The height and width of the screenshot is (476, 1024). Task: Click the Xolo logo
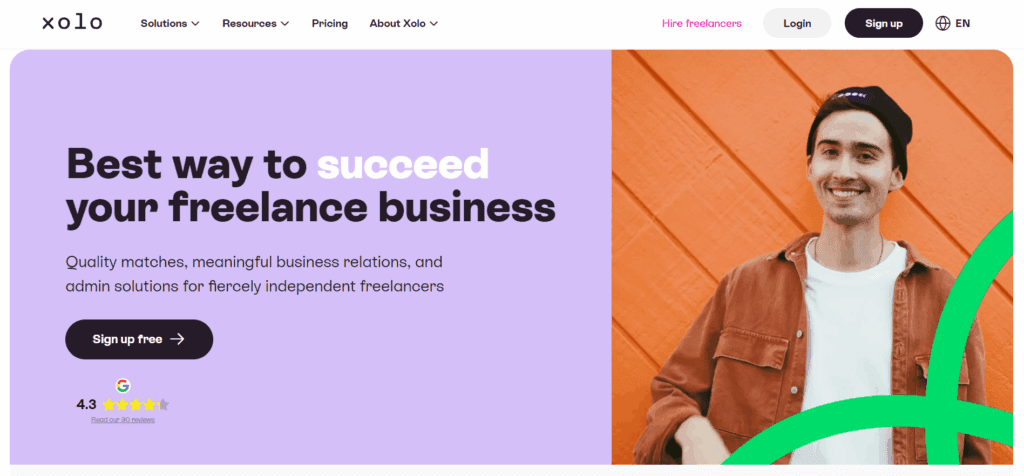point(72,23)
